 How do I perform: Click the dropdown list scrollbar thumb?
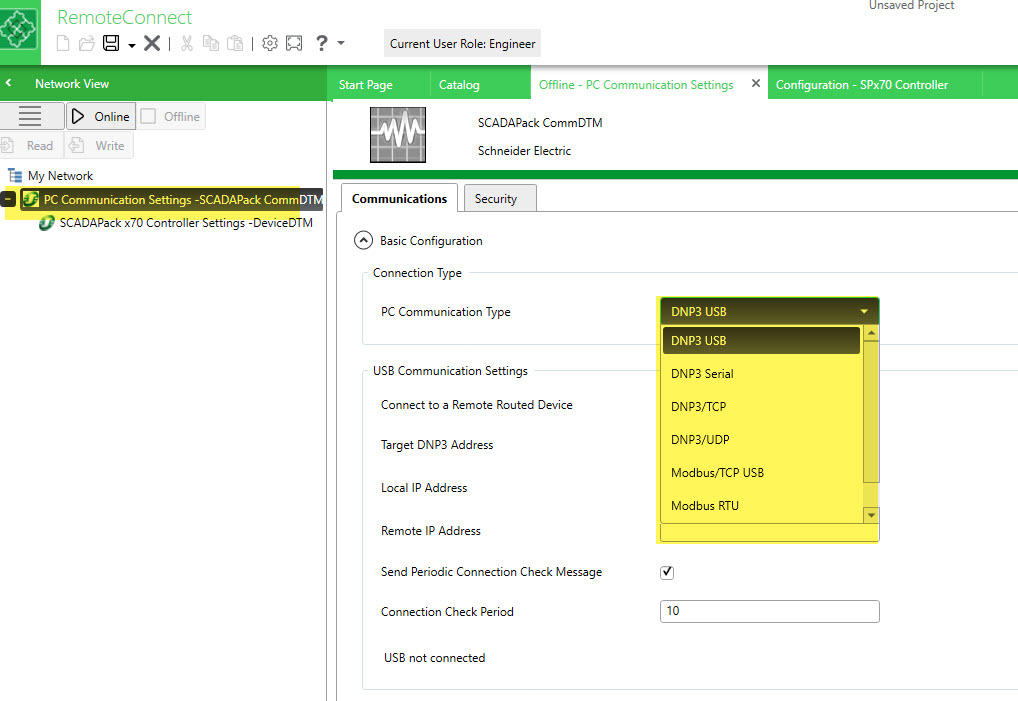coord(871,412)
